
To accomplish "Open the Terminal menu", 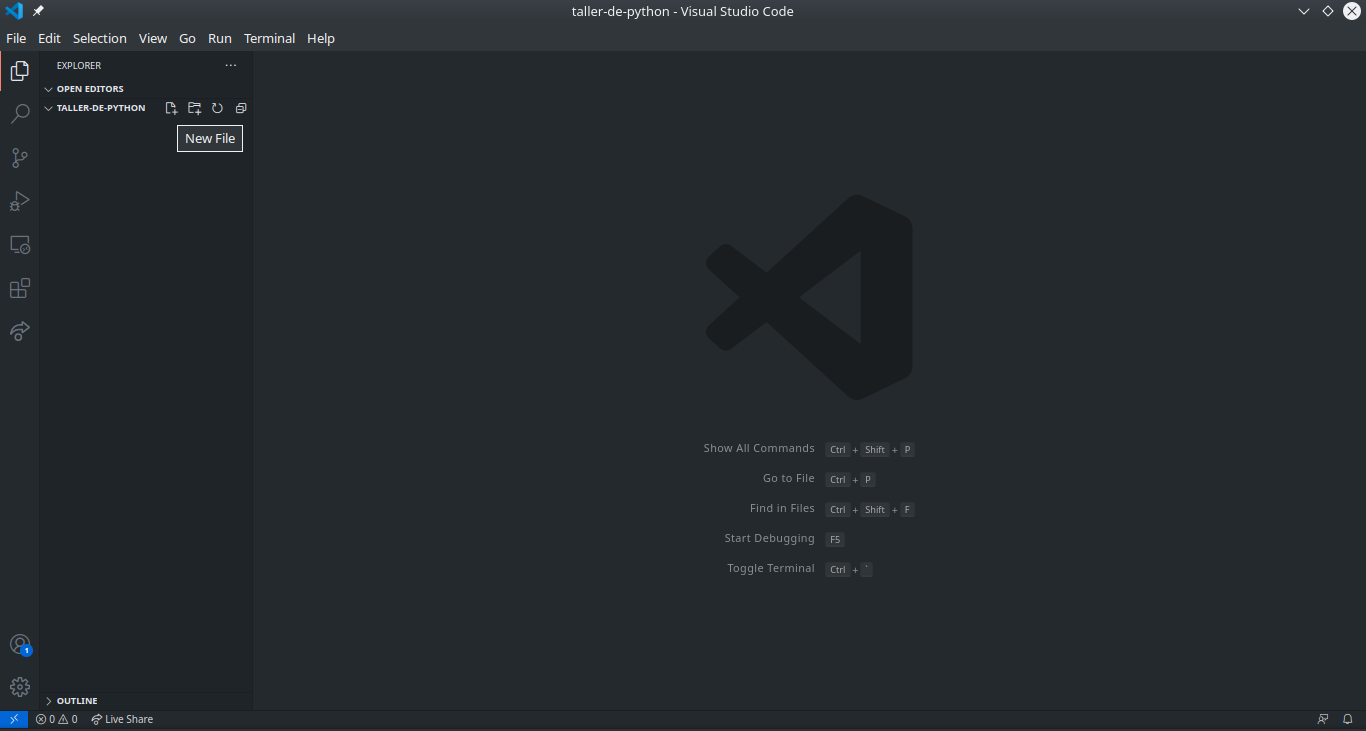I will pyautogui.click(x=269, y=38).
